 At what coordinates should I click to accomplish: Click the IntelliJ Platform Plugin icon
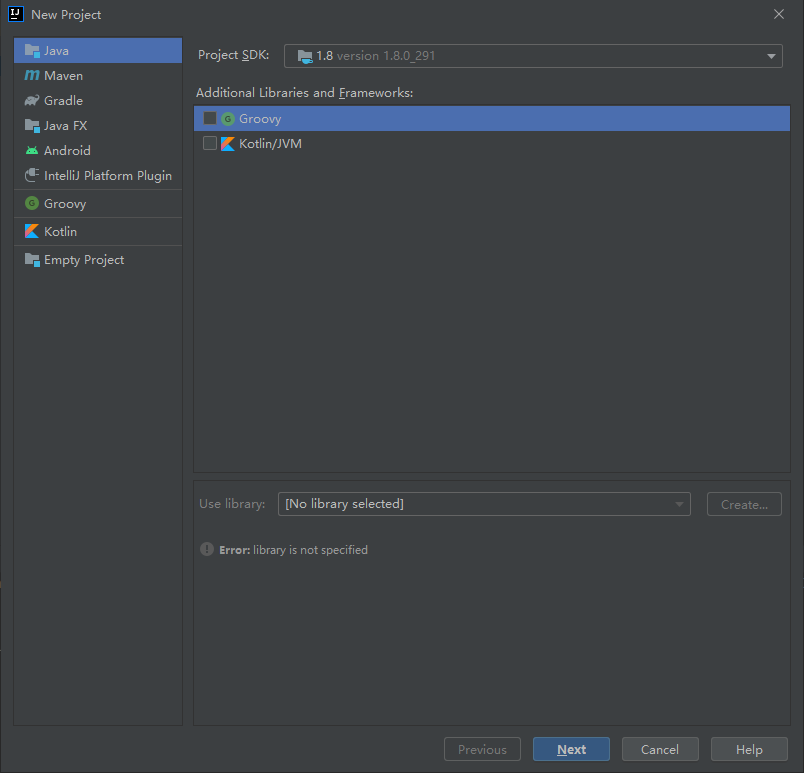tap(32, 175)
